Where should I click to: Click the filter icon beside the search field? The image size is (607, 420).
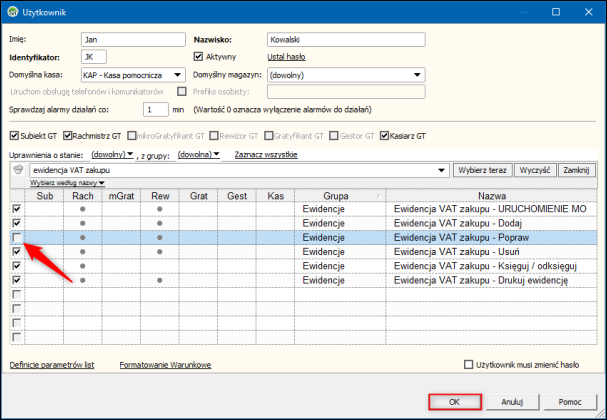17,171
